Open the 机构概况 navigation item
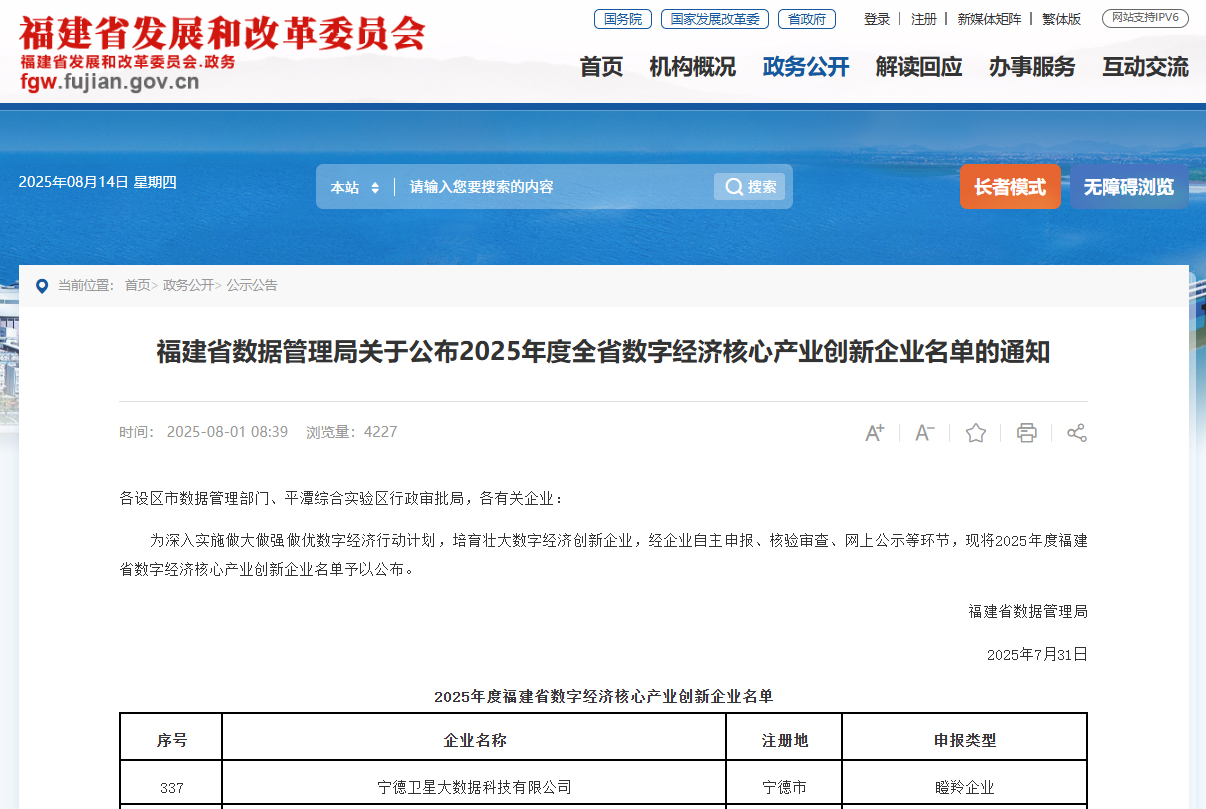This screenshot has width=1206, height=809. pos(692,67)
